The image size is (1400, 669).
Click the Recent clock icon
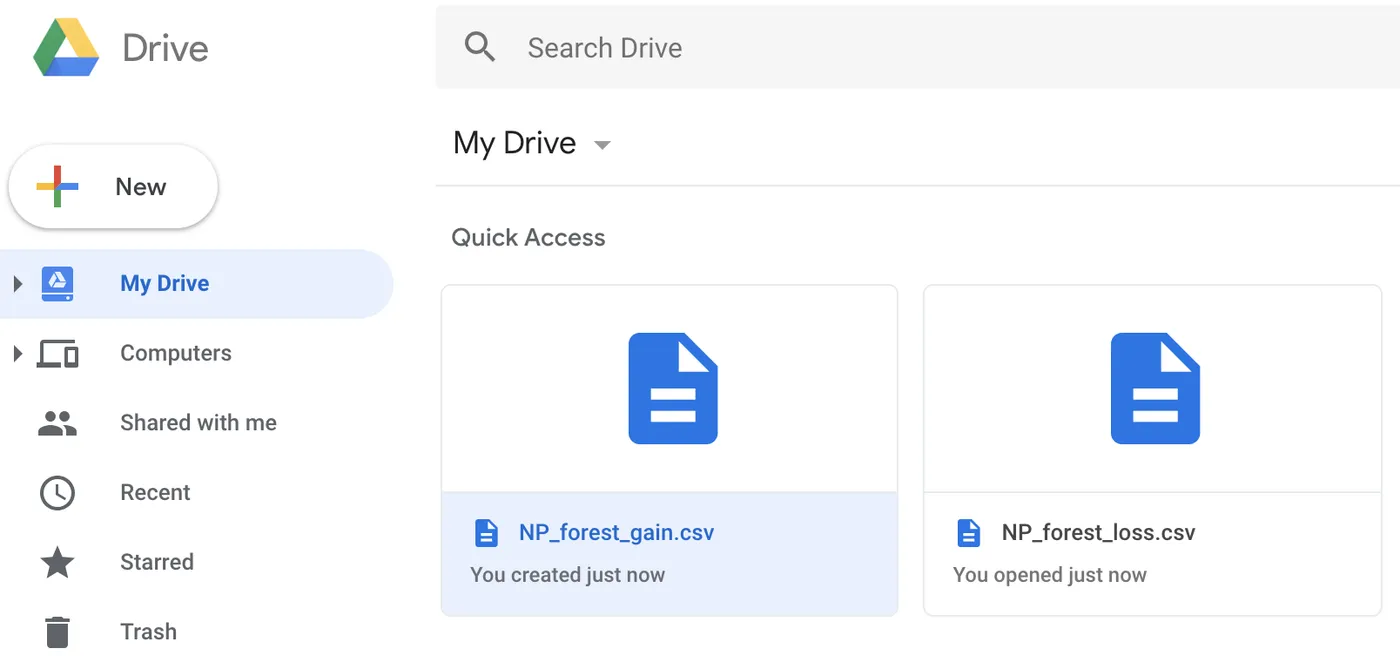(x=57, y=493)
